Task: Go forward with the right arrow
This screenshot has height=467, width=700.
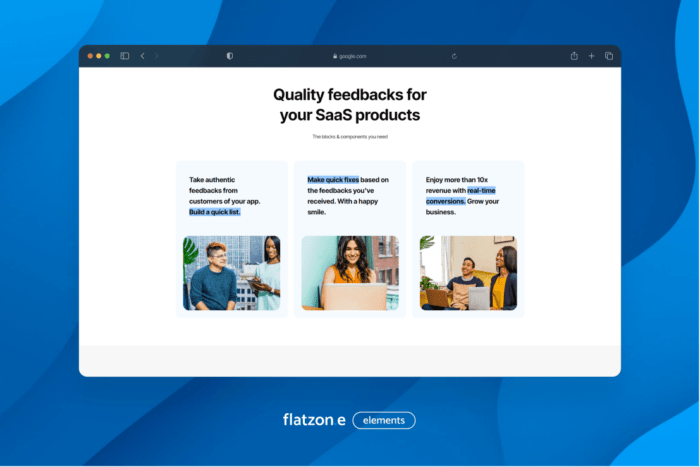Action: coord(156,56)
